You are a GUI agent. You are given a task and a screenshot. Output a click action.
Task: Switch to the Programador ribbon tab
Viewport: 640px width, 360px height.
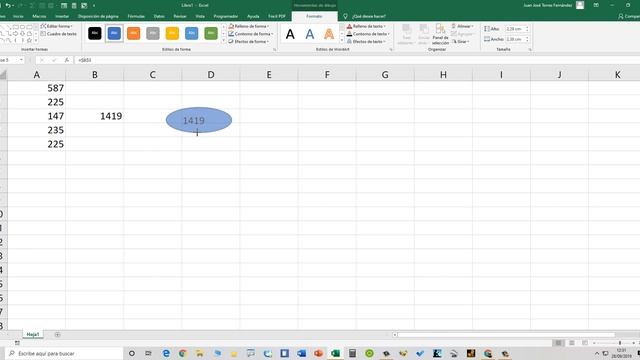pyautogui.click(x=226, y=16)
